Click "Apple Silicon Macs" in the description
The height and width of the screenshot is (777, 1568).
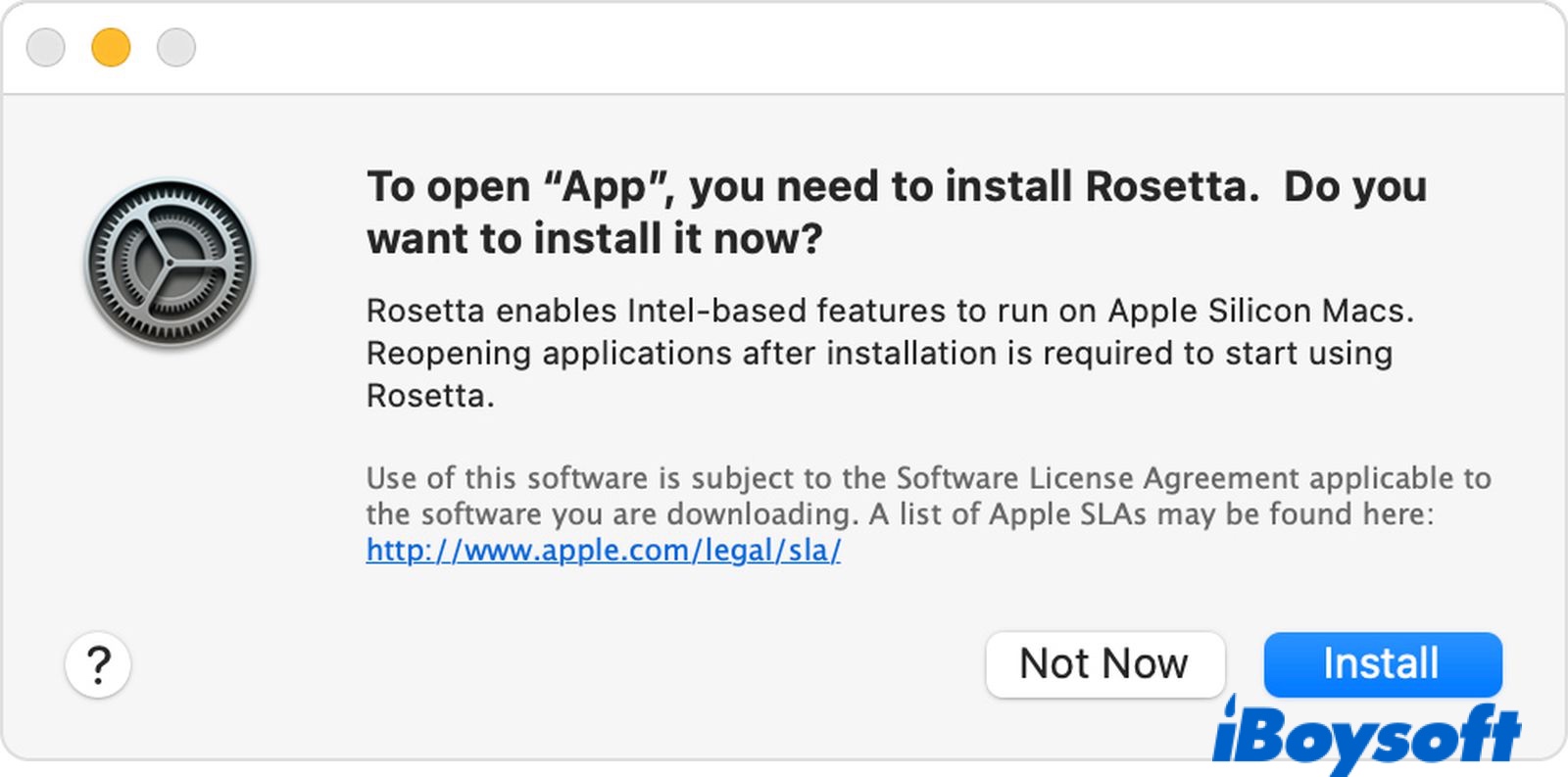pos(1260,311)
